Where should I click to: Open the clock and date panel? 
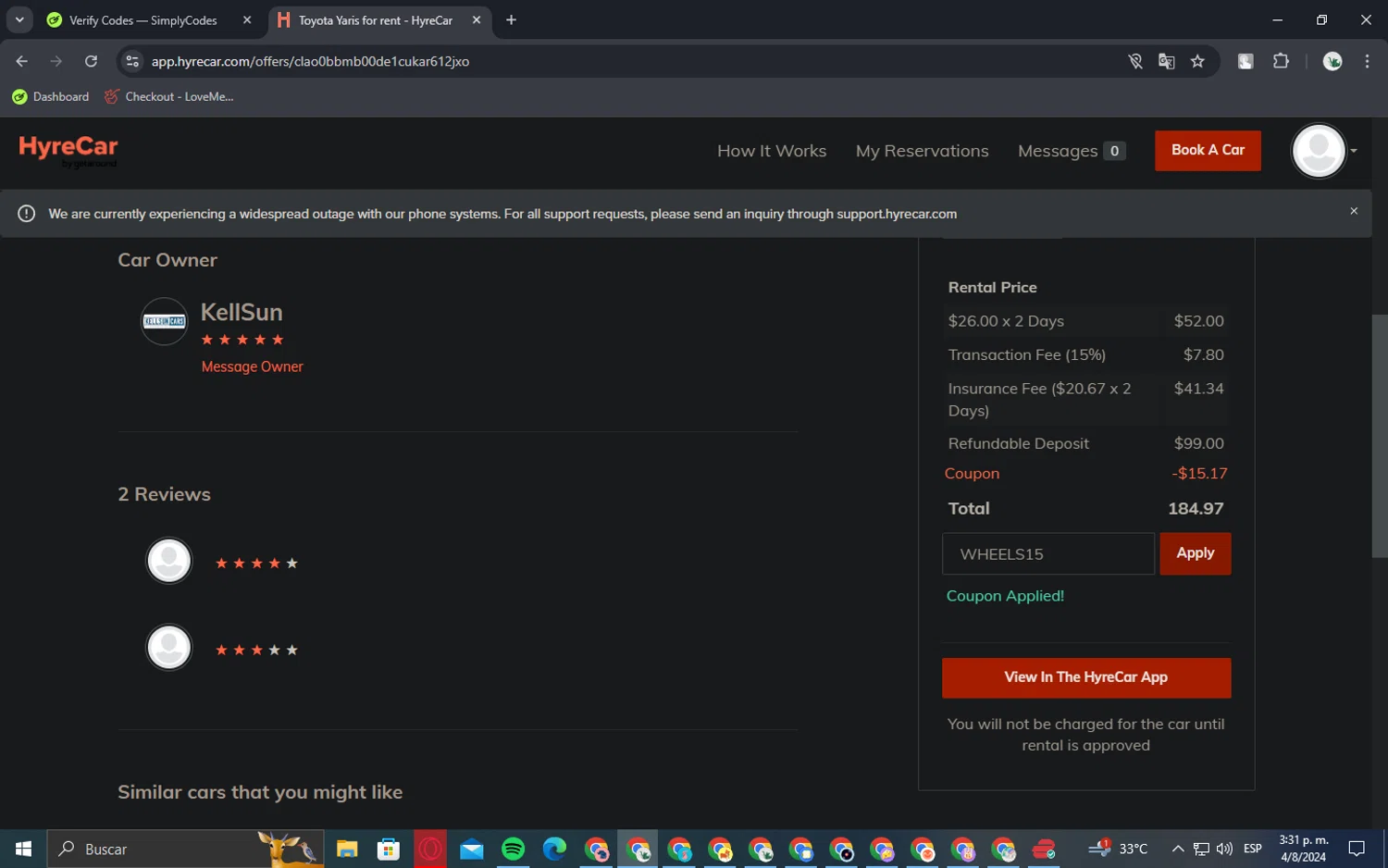1304,849
